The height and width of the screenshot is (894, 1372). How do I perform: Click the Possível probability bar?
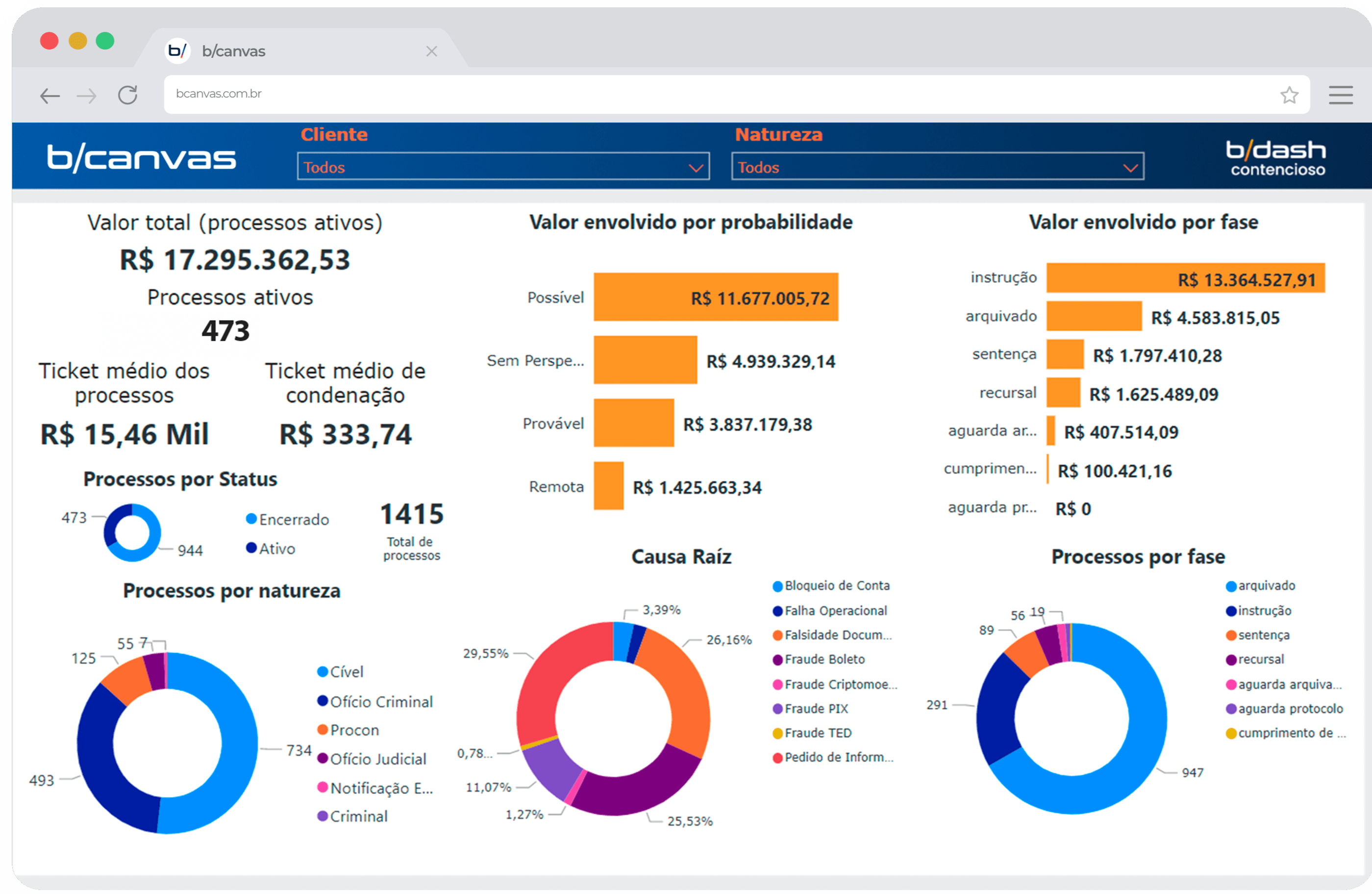[x=715, y=297]
